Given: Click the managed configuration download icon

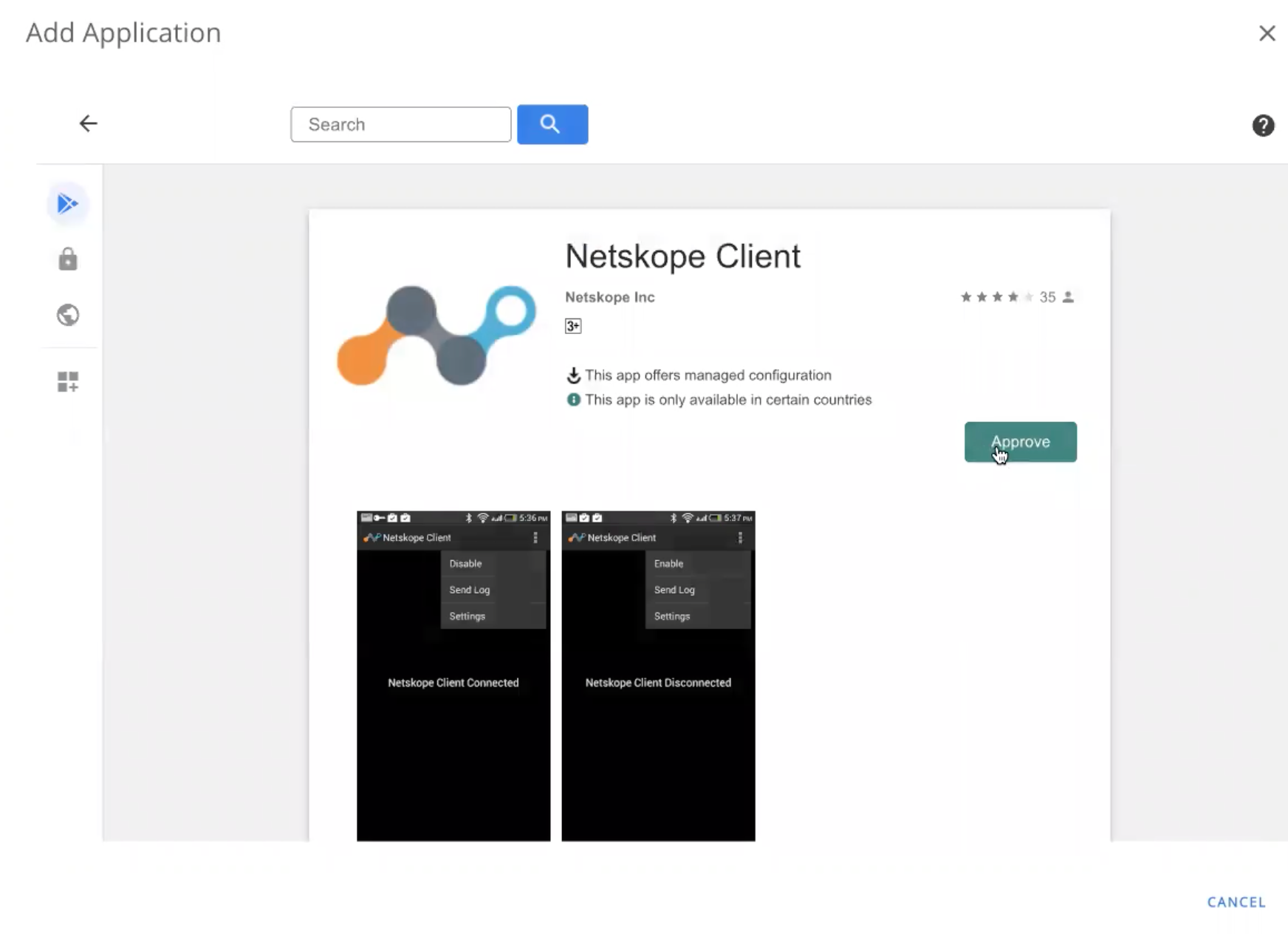Looking at the screenshot, I should coord(573,375).
